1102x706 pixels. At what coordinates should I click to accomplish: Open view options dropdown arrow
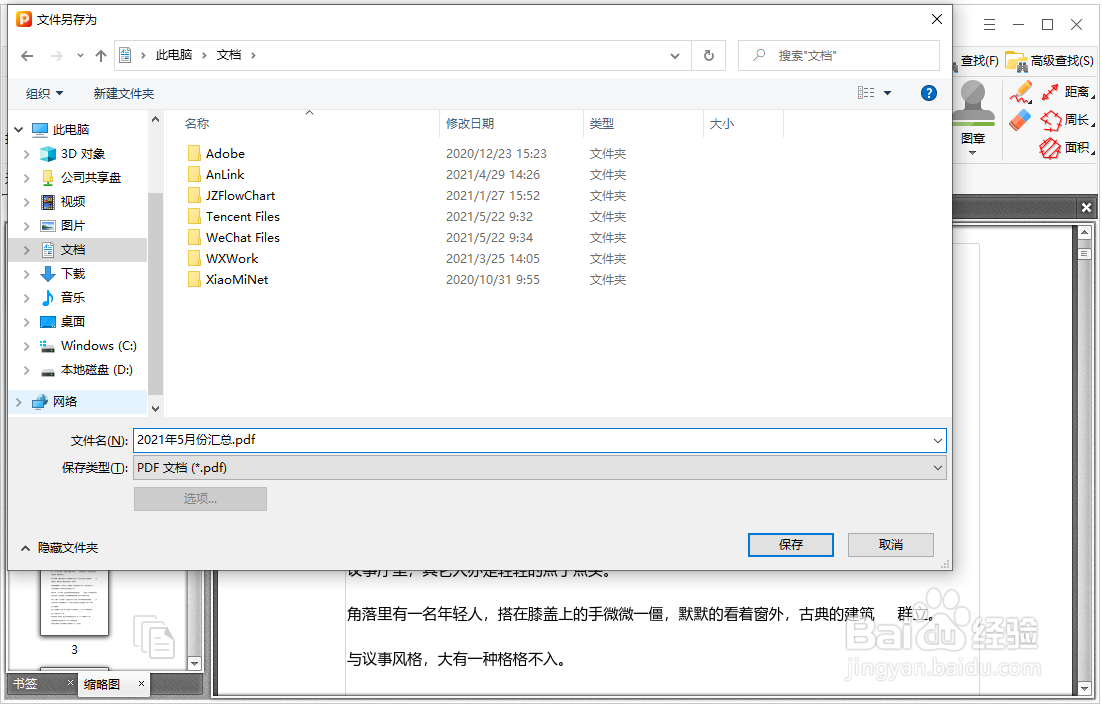(887, 93)
